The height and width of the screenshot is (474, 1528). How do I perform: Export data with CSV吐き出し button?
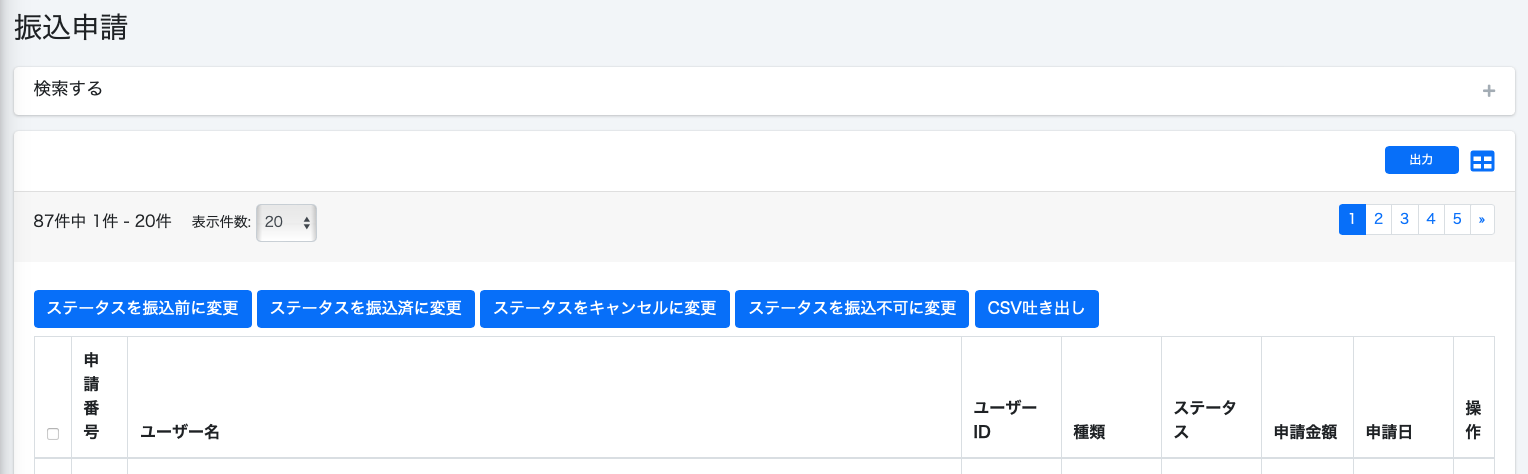tap(1036, 309)
